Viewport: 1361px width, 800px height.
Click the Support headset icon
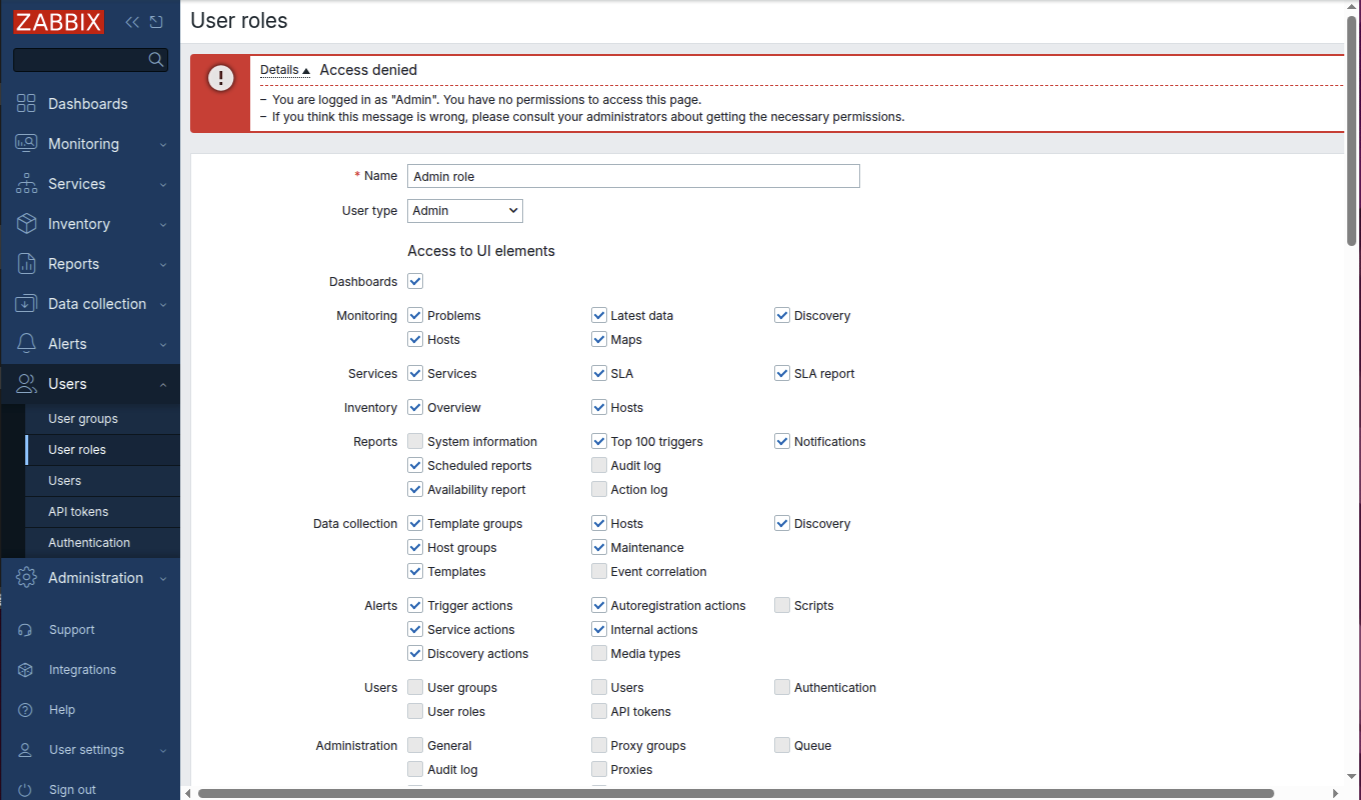click(x=26, y=630)
